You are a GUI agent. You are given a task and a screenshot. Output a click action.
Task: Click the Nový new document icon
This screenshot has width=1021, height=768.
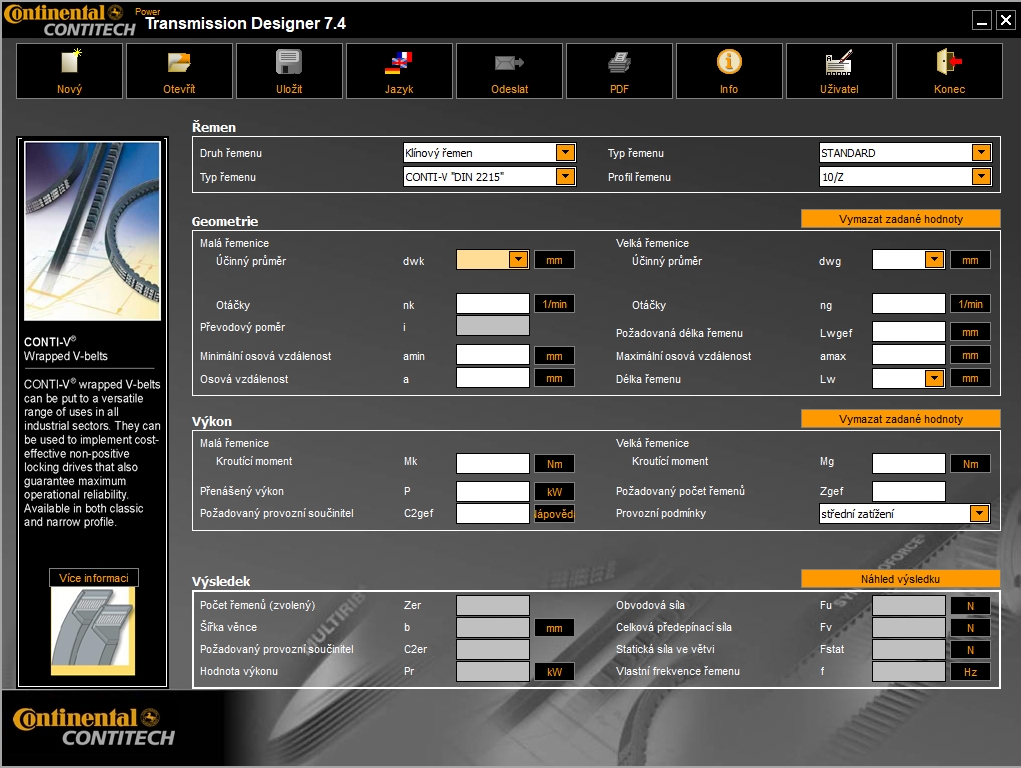pyautogui.click(x=70, y=64)
